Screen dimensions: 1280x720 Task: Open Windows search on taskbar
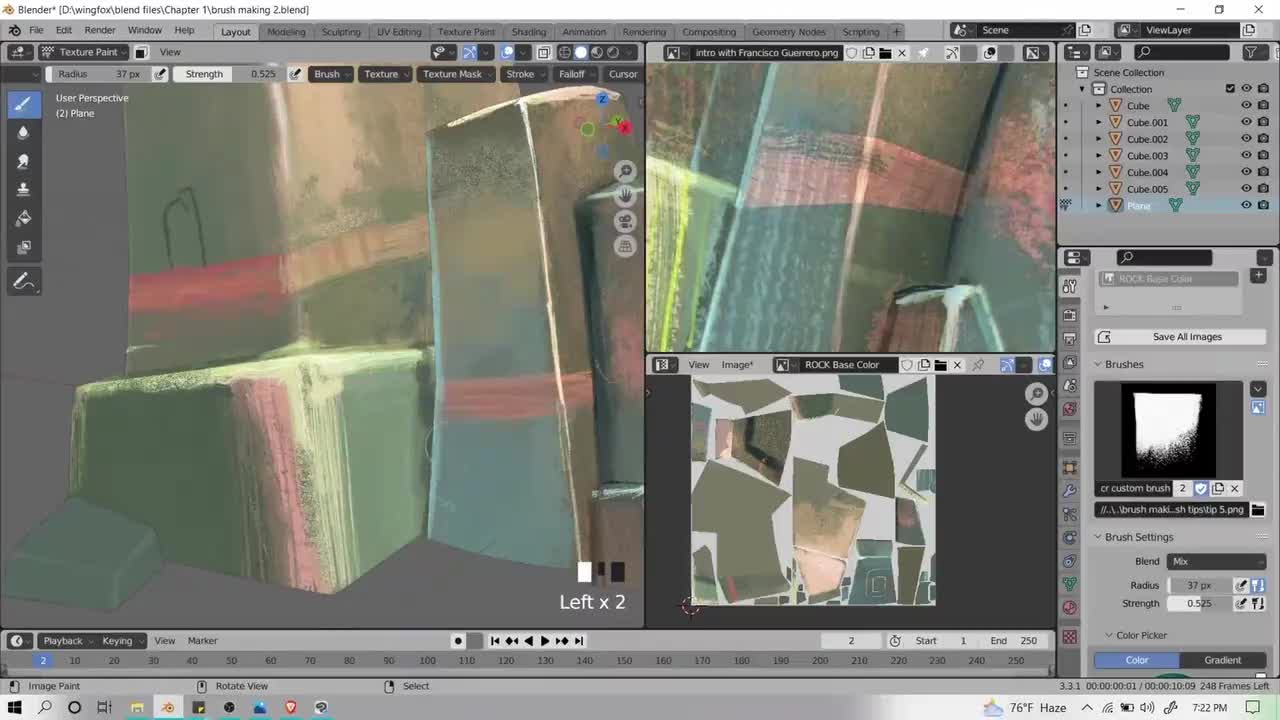[x=45, y=707]
